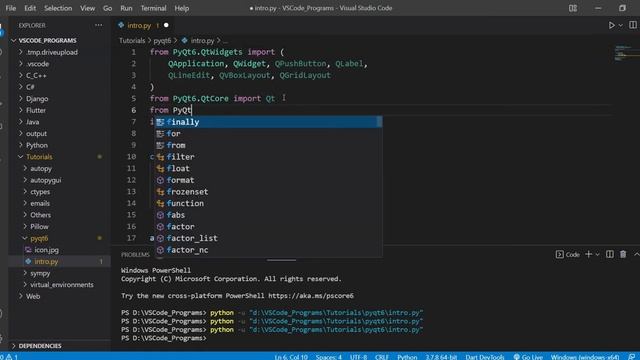Change indentation via Spaces: 4
This screenshot has height=360, width=640.
click(329, 357)
